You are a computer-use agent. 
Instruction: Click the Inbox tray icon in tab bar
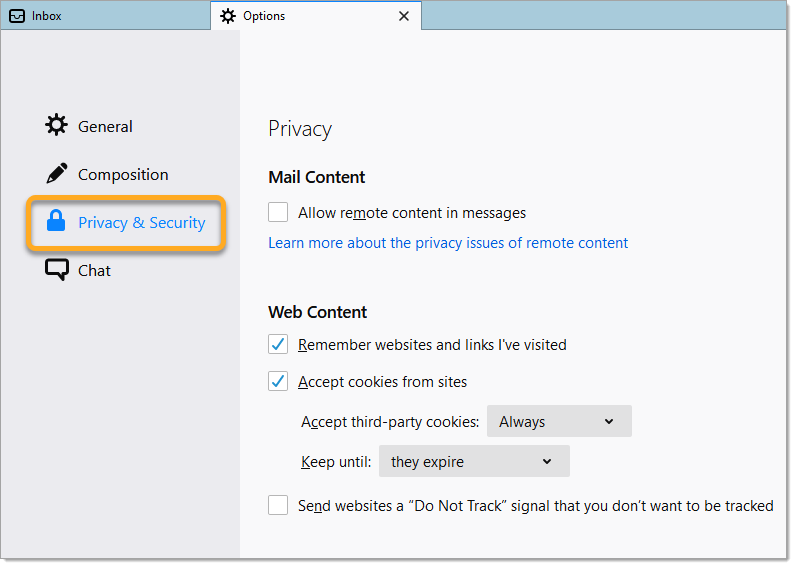click(x=17, y=16)
